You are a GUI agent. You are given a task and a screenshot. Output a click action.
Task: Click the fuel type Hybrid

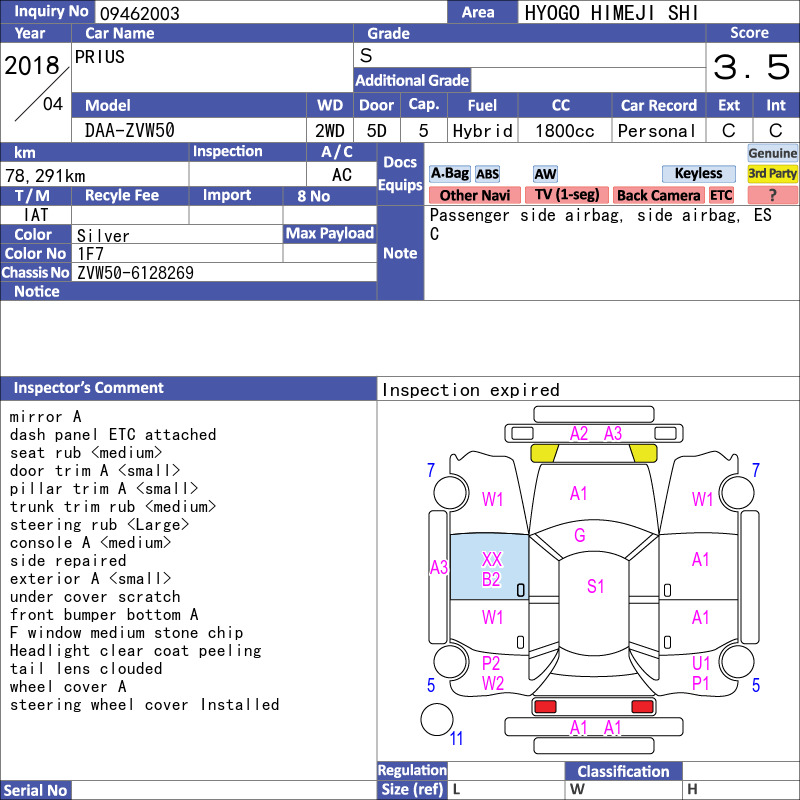click(482, 131)
